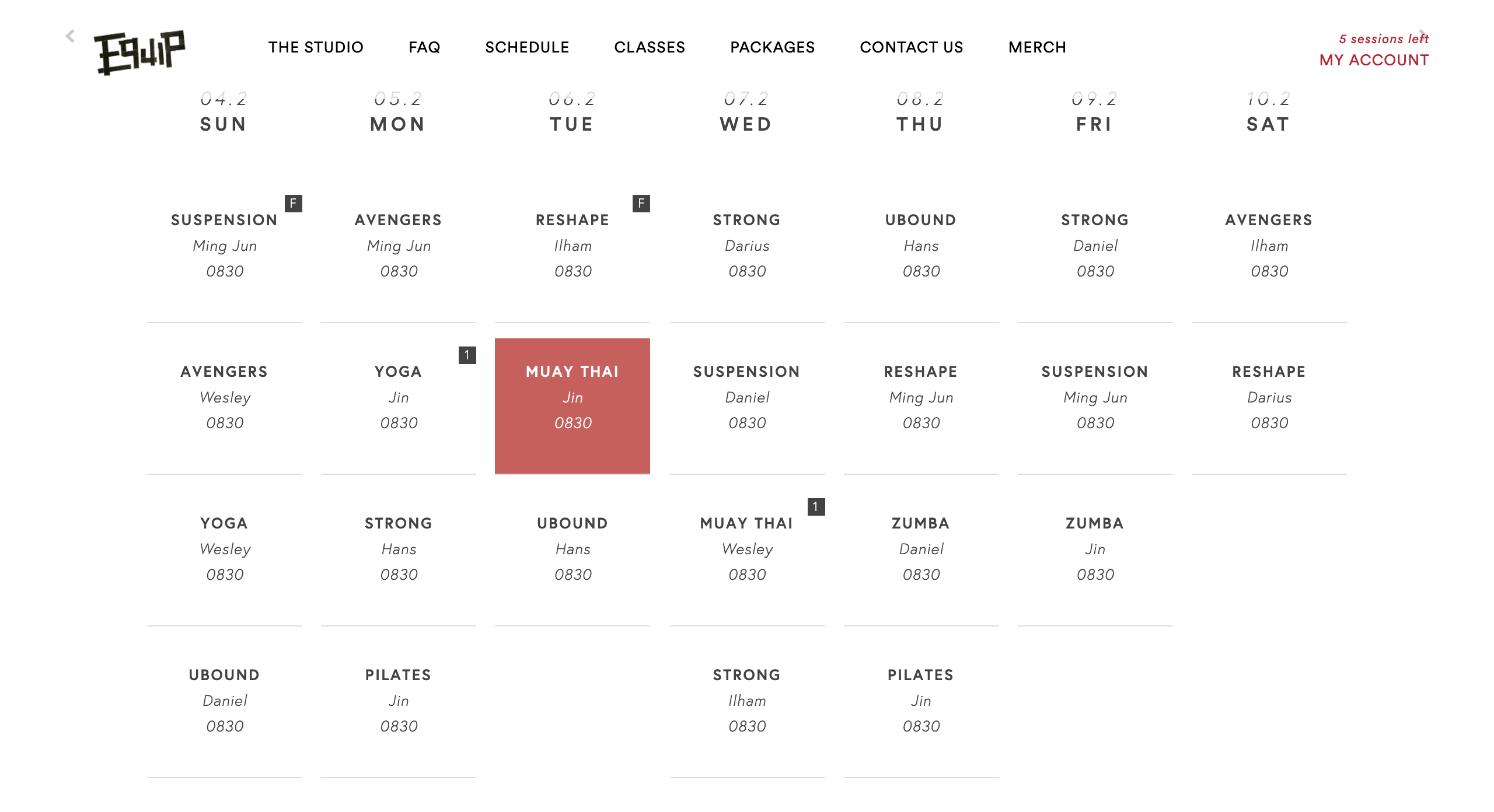This screenshot has height=812, width=1494.
Task: Click the 1 badge on Monday Yoga
Action: tap(467, 355)
